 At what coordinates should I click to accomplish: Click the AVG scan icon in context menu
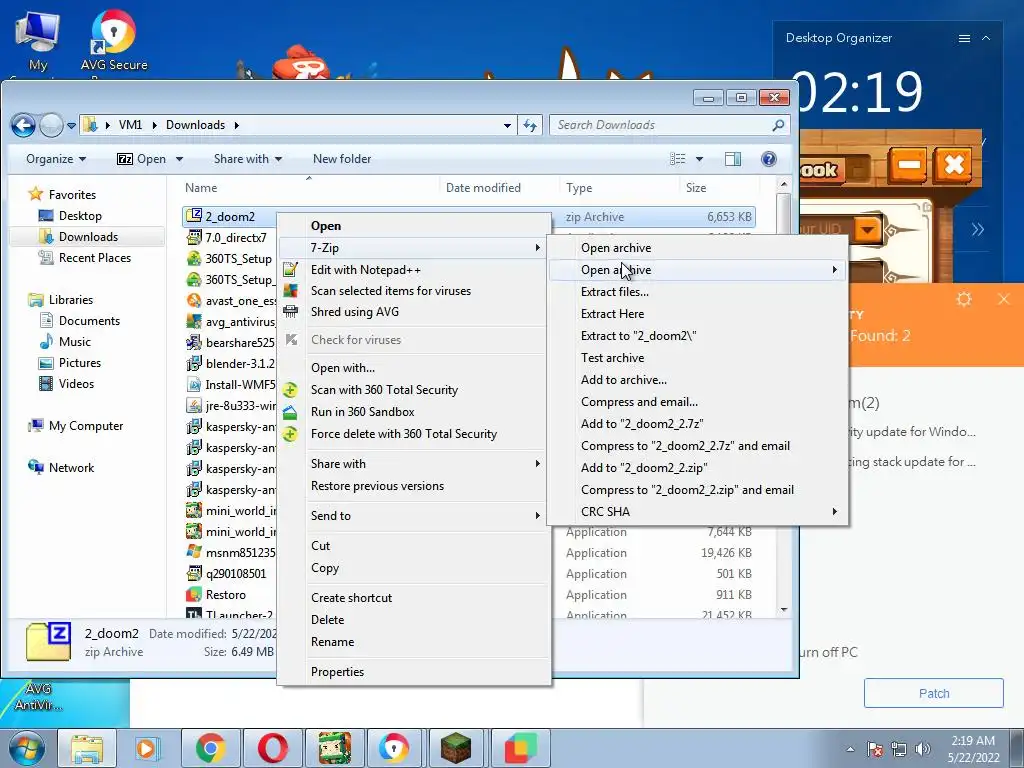click(291, 291)
